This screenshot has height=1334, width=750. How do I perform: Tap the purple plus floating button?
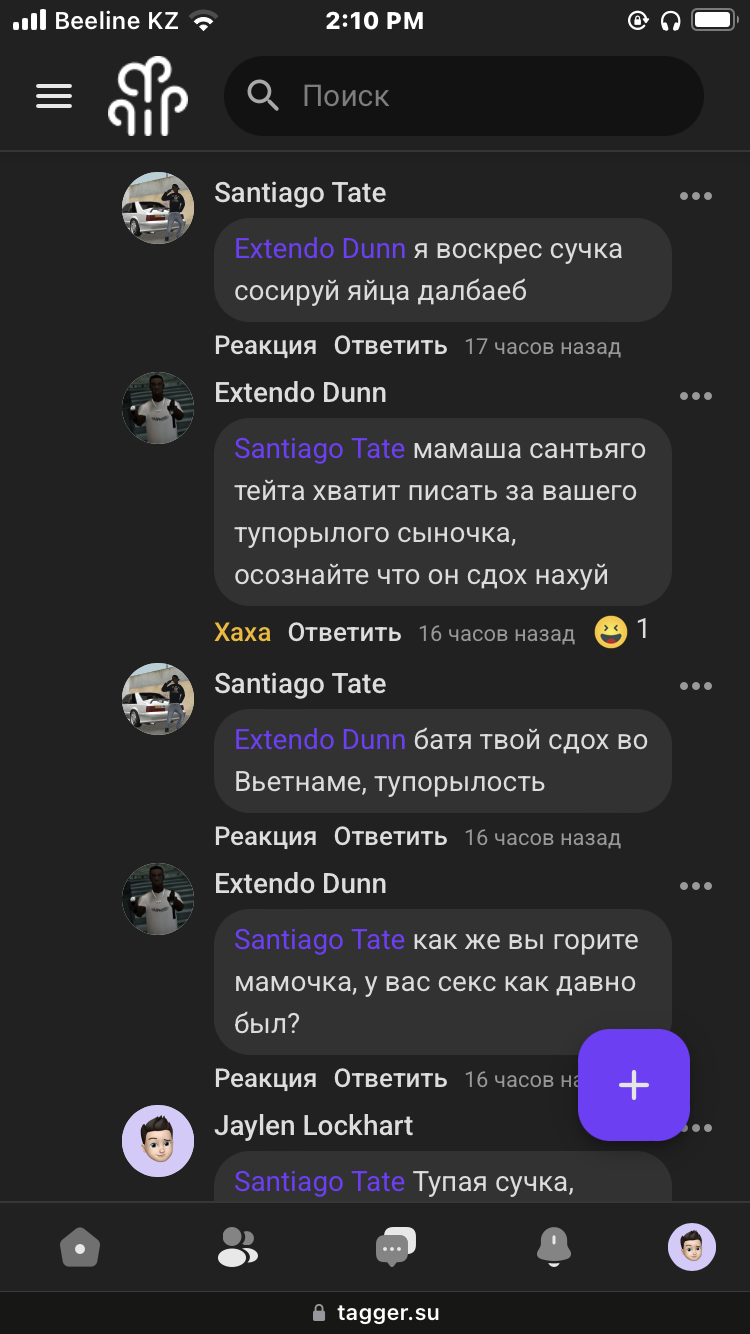[x=634, y=1085]
